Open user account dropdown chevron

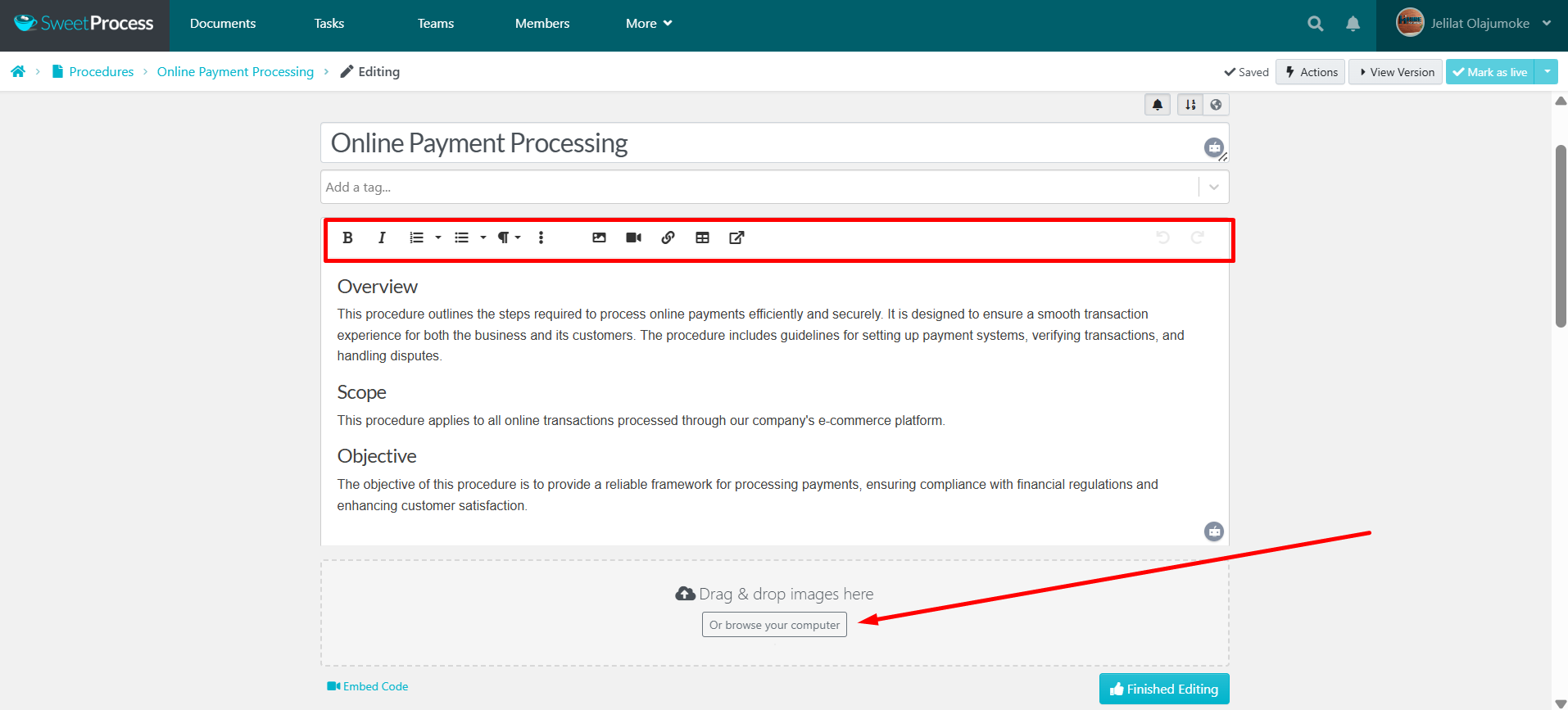1547,23
